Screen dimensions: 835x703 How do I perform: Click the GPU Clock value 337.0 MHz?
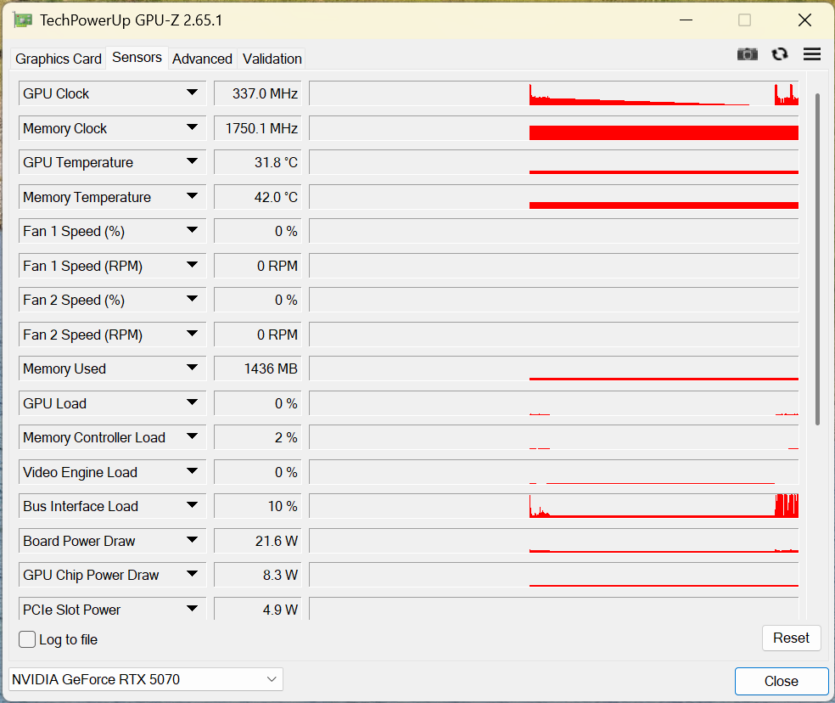pos(258,93)
